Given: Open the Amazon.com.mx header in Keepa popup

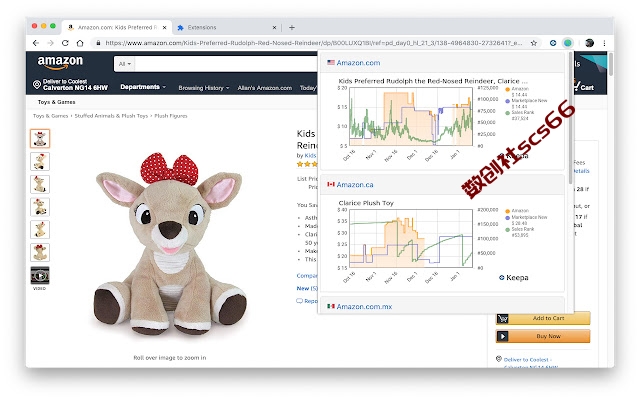Looking at the screenshot, I should coord(364,307).
